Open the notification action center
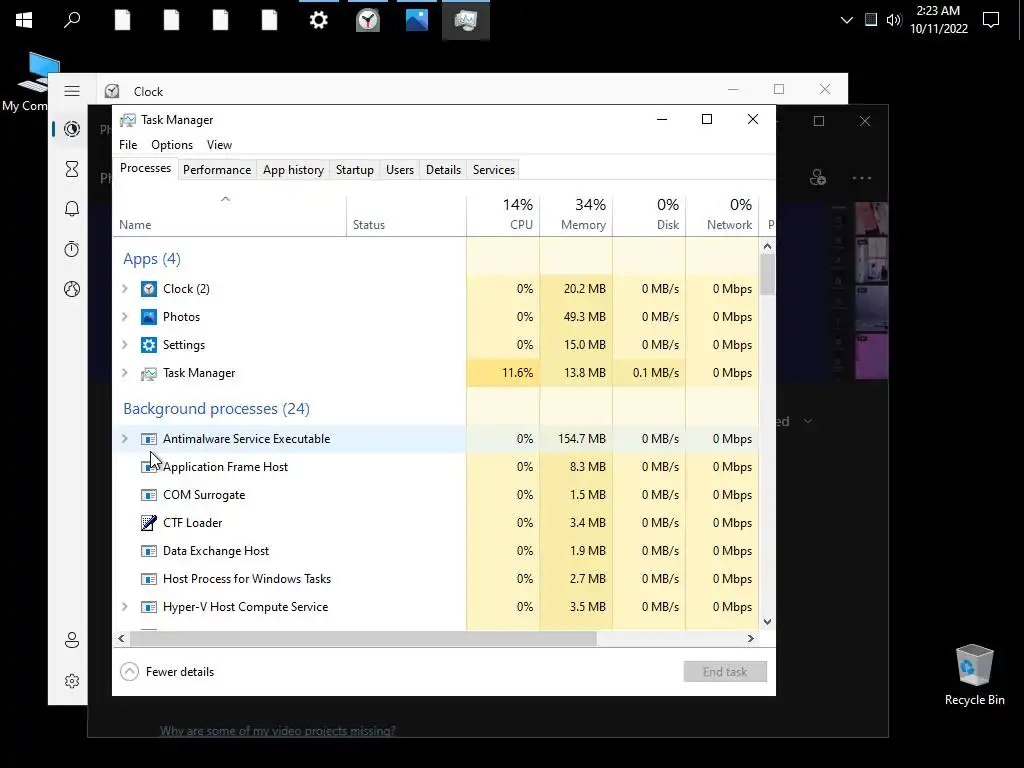1024x768 pixels. pos(991,20)
